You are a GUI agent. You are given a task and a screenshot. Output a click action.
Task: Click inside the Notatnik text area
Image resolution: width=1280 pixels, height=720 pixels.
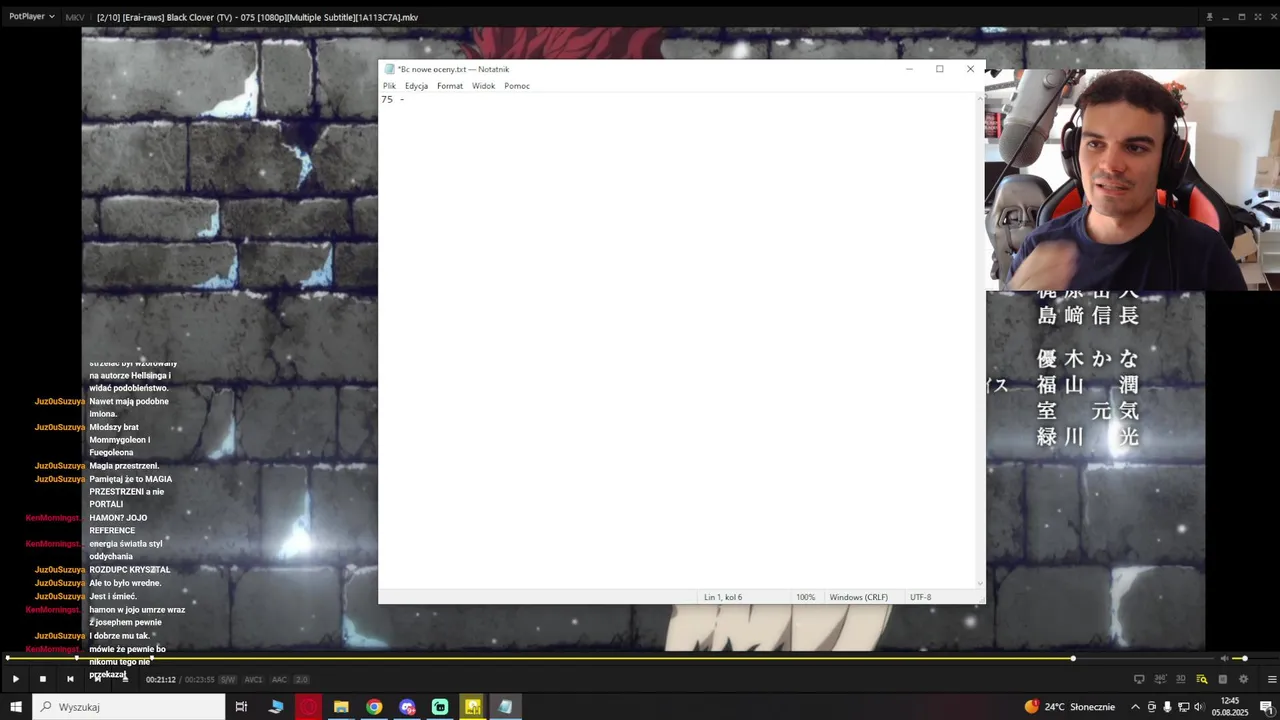676,340
